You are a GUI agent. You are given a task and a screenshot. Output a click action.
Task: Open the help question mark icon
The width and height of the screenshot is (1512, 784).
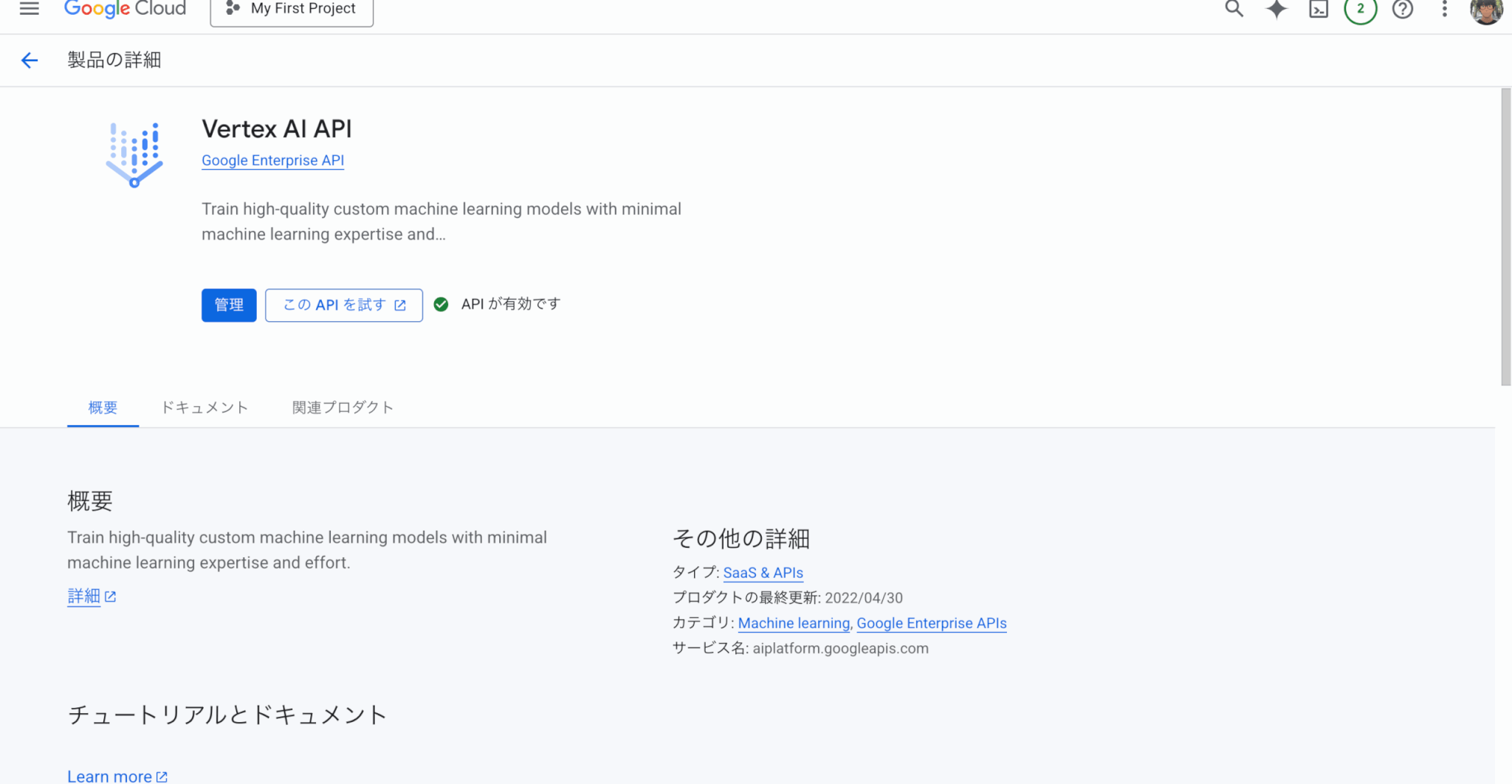pyautogui.click(x=1403, y=9)
